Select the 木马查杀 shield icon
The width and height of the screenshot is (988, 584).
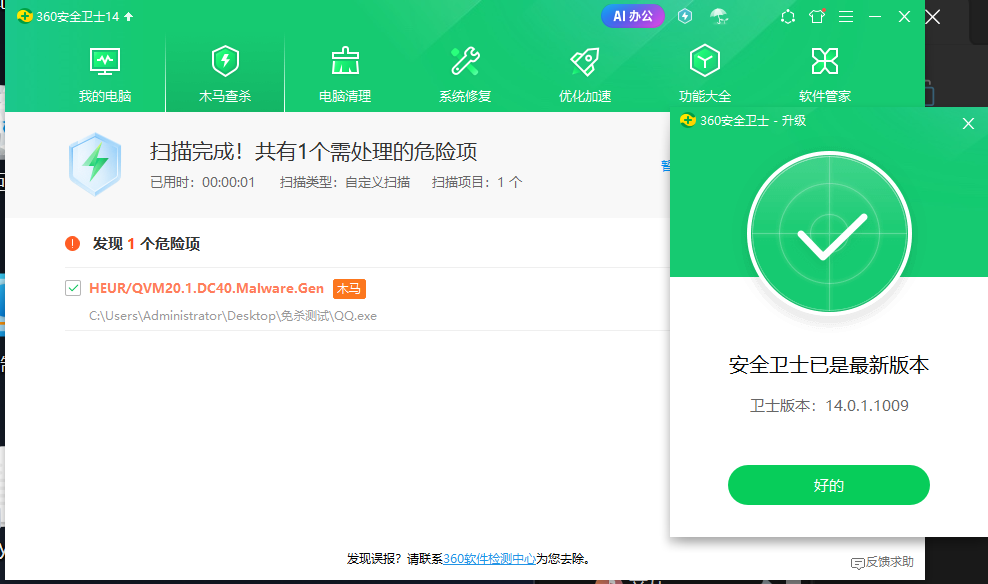pos(225,62)
